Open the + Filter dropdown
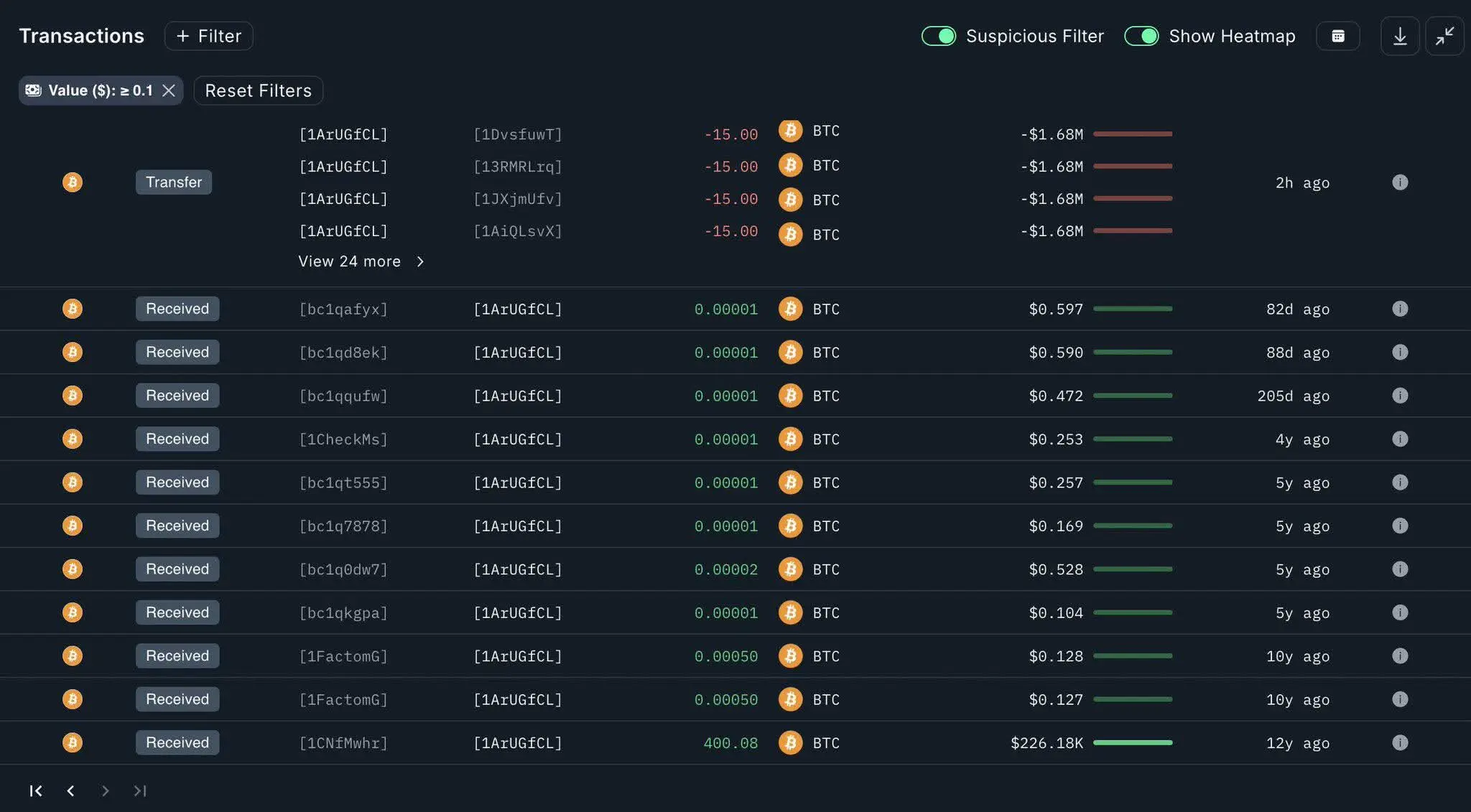The image size is (1471, 812). coord(208,36)
